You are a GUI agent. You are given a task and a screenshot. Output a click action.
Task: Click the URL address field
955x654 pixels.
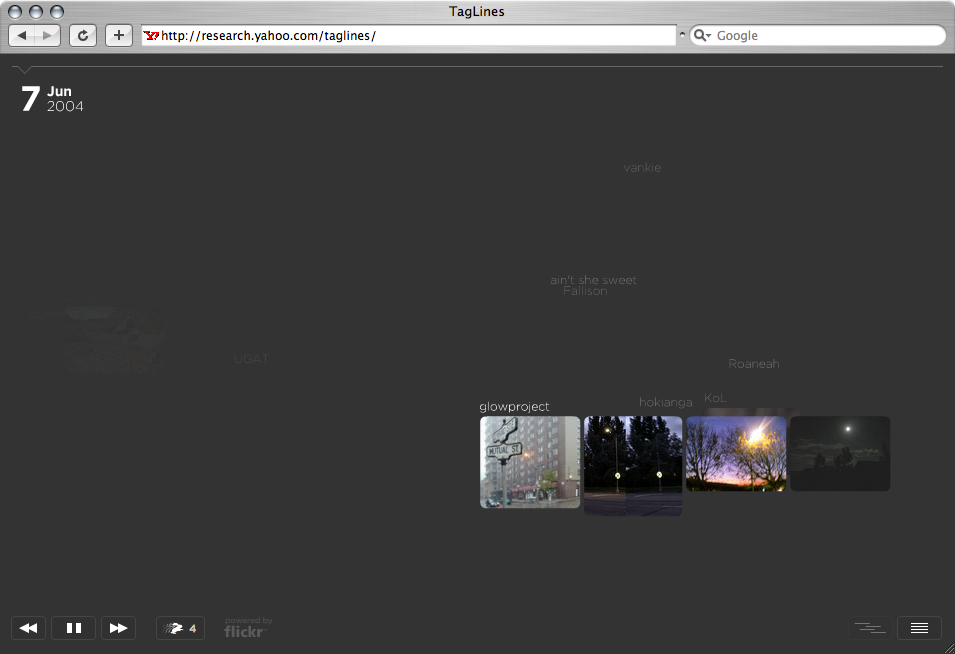click(x=420, y=35)
